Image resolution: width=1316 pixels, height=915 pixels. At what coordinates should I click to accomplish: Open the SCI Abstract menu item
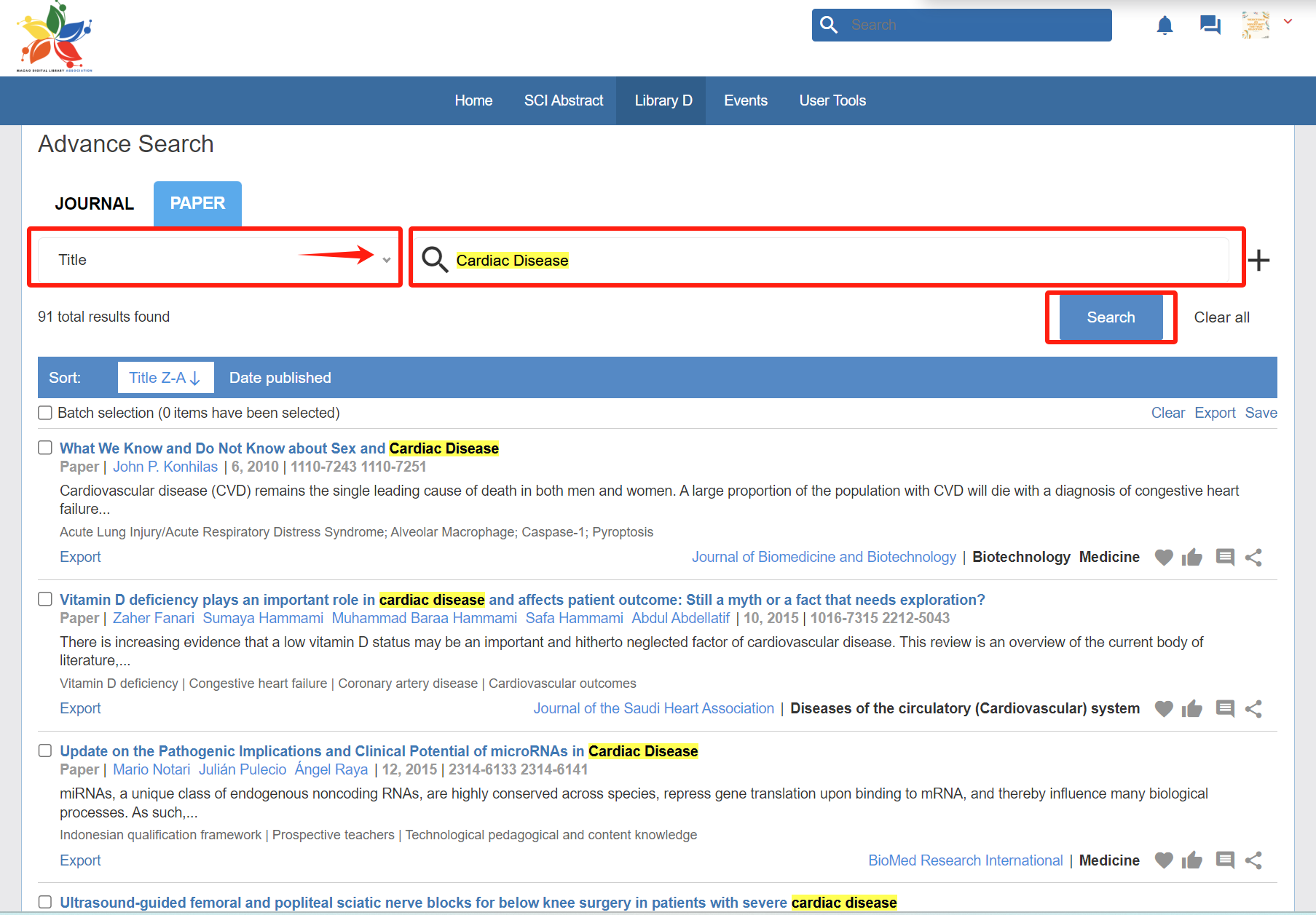point(563,100)
